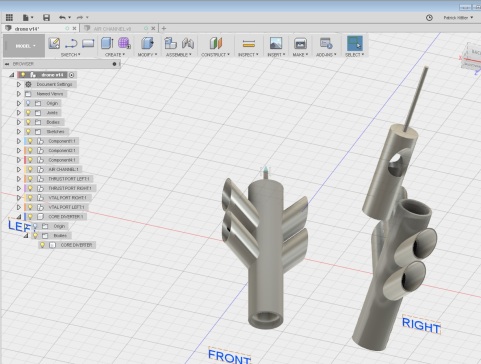Select the CORE DIVERTER body row

(68, 245)
